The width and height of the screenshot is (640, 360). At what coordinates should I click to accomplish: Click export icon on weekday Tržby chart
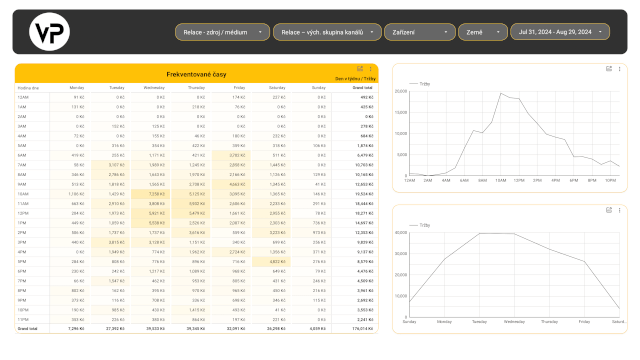(609, 210)
